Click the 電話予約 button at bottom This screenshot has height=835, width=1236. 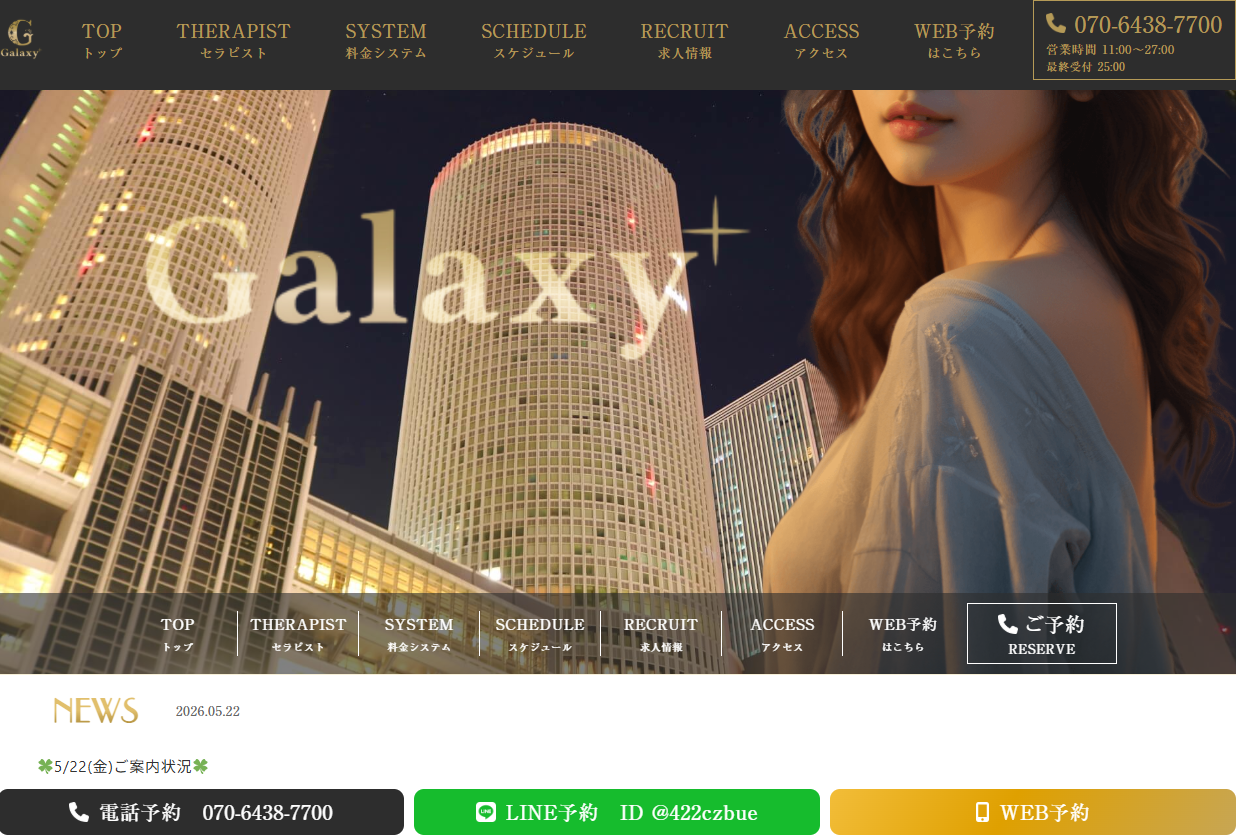(x=202, y=812)
